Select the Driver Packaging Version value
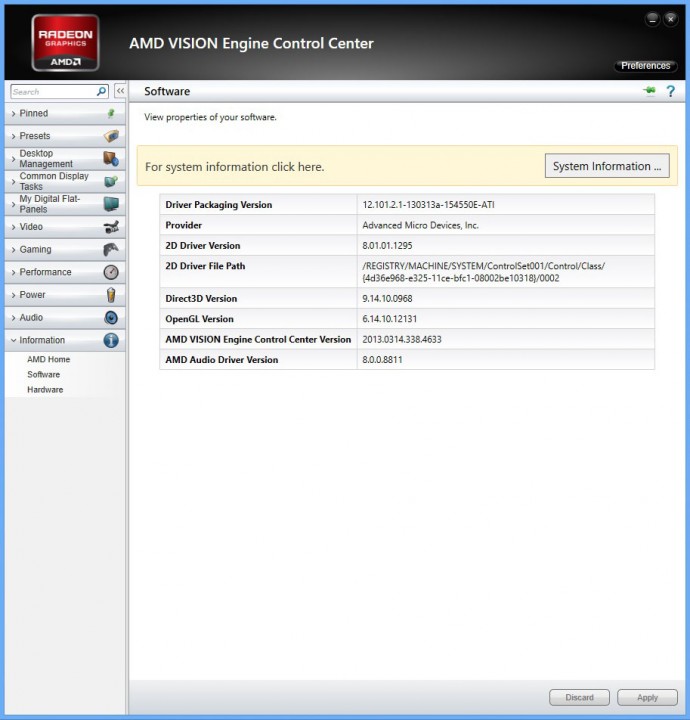690x720 pixels. pos(428,205)
